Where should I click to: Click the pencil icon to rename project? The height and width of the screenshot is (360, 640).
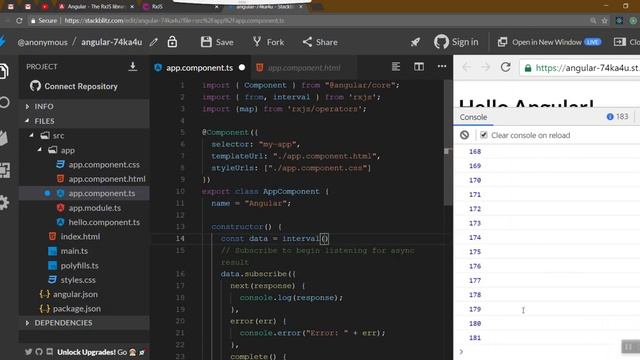(154, 42)
